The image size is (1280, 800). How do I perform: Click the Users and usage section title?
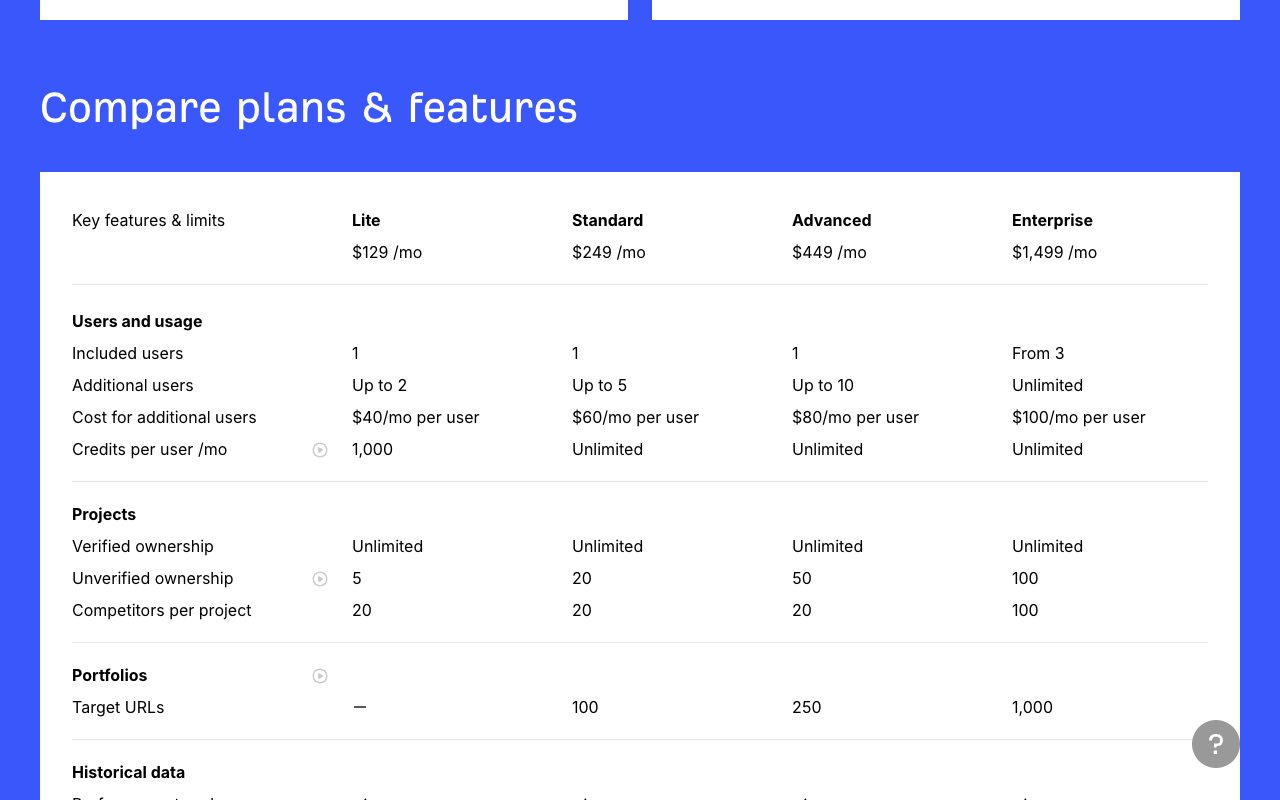pyautogui.click(x=137, y=321)
